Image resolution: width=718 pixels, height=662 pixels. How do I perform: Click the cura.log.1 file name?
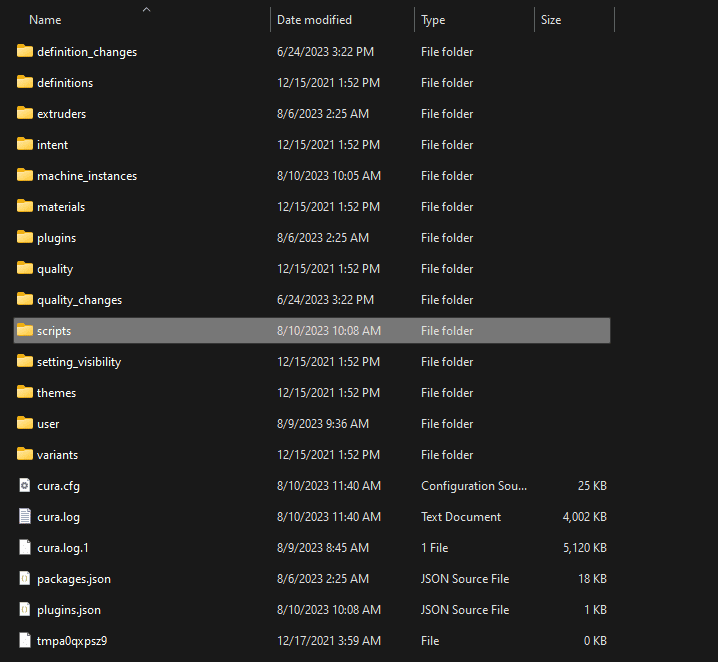click(63, 548)
